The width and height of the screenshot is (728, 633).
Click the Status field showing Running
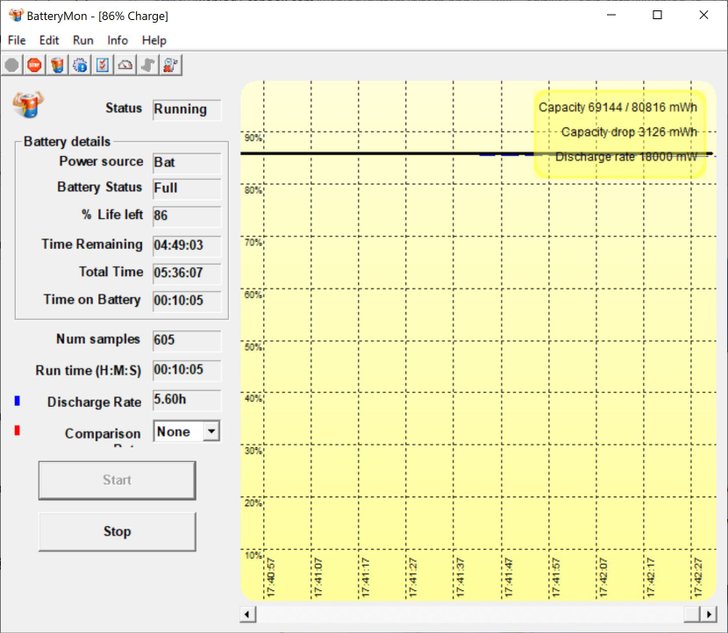click(187, 110)
